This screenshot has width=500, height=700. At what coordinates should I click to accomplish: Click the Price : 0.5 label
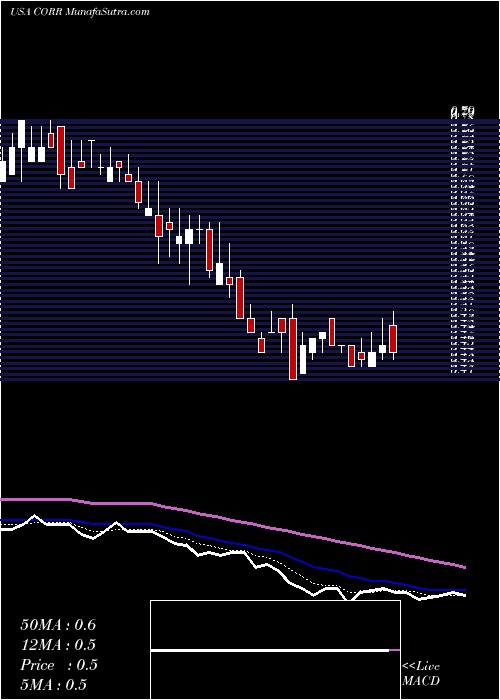coord(58,665)
